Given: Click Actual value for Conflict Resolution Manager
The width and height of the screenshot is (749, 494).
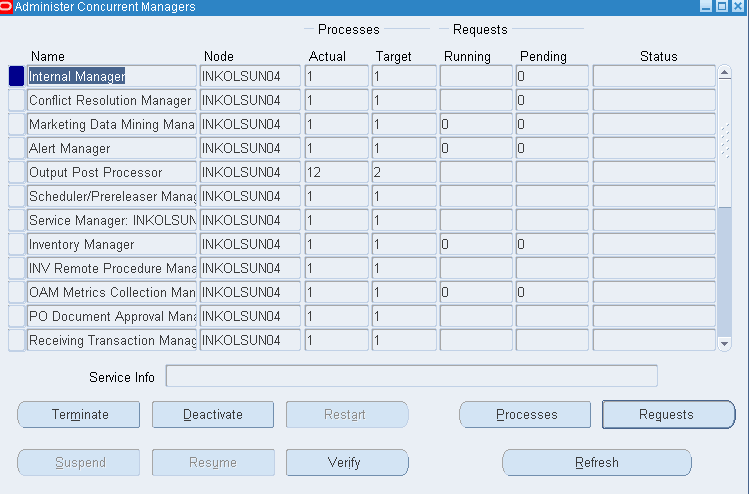Looking at the screenshot, I should pyautogui.click(x=337, y=100).
